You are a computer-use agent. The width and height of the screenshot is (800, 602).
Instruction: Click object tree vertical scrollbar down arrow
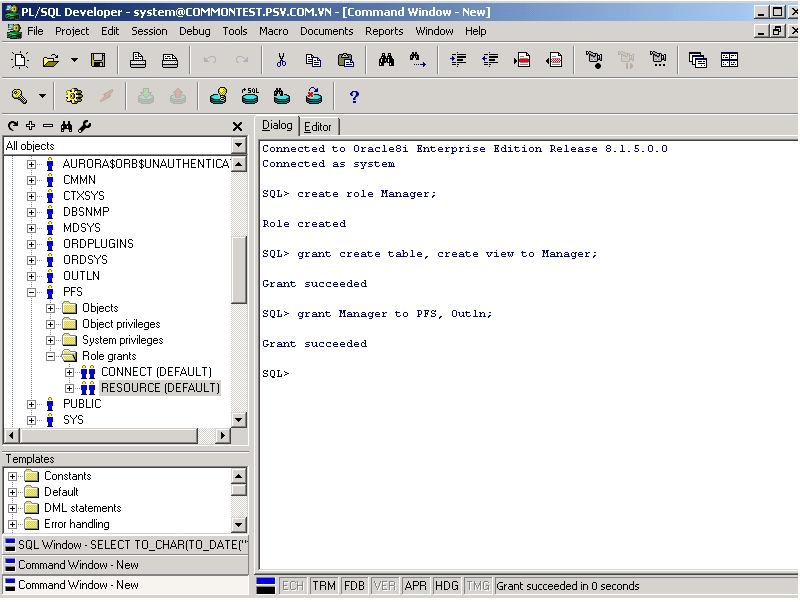239,420
